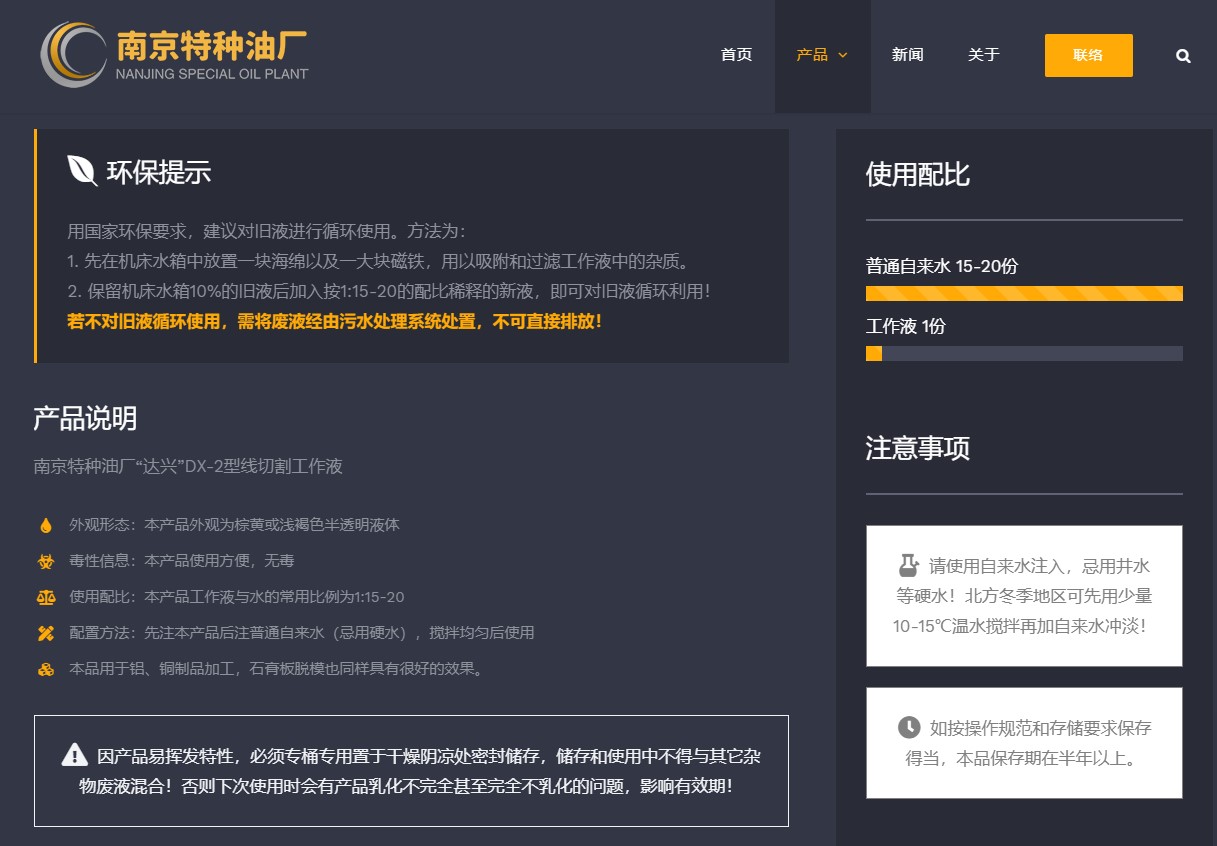
Task: Click text 配置方法：先注本产品后注普通自来水
Action: (302, 633)
